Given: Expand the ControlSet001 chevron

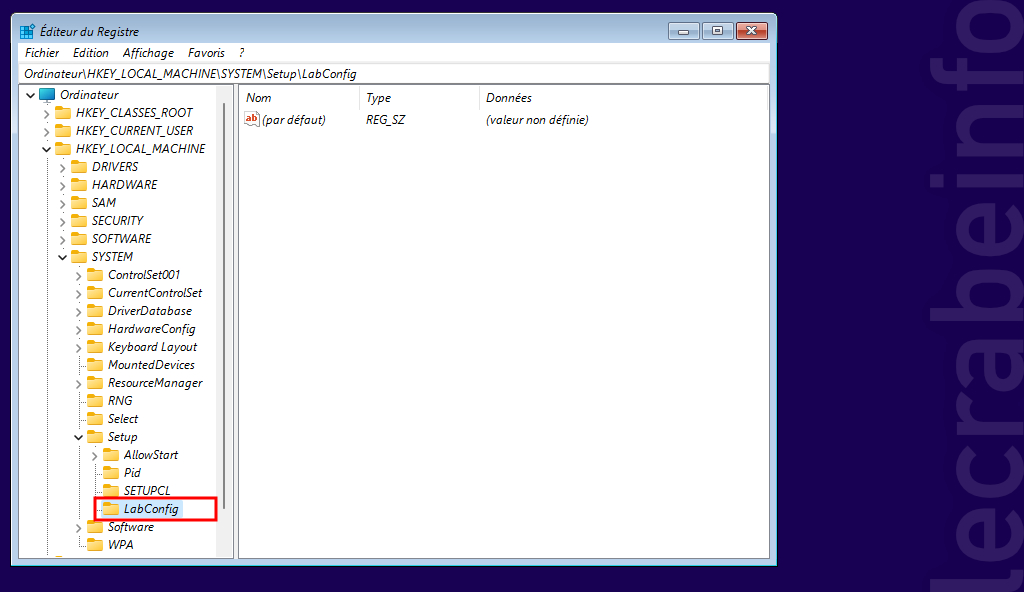Looking at the screenshot, I should 78,276.
